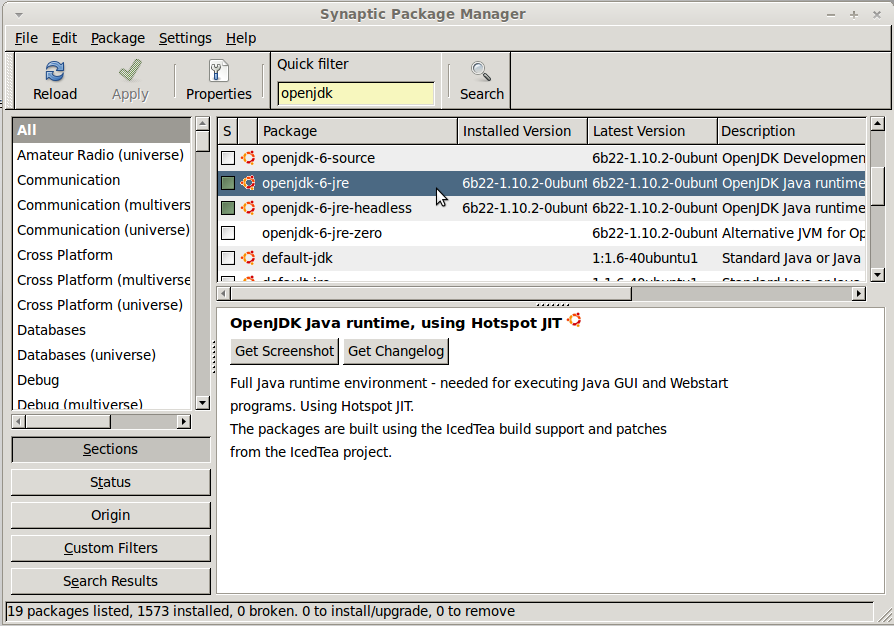Select Cross Platform (universe) section
The width and height of the screenshot is (894, 626).
(x=101, y=305)
